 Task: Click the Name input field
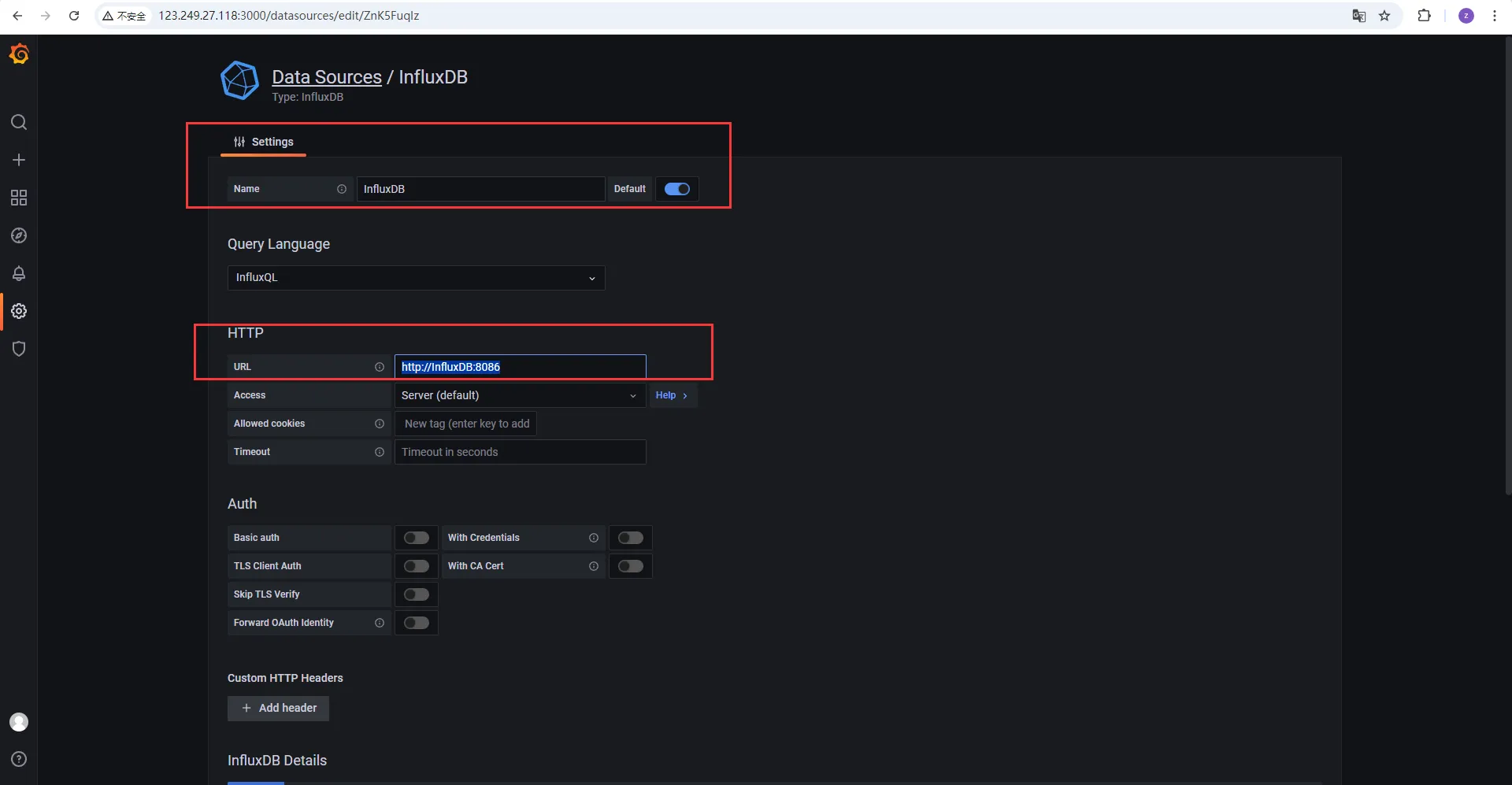[480, 189]
